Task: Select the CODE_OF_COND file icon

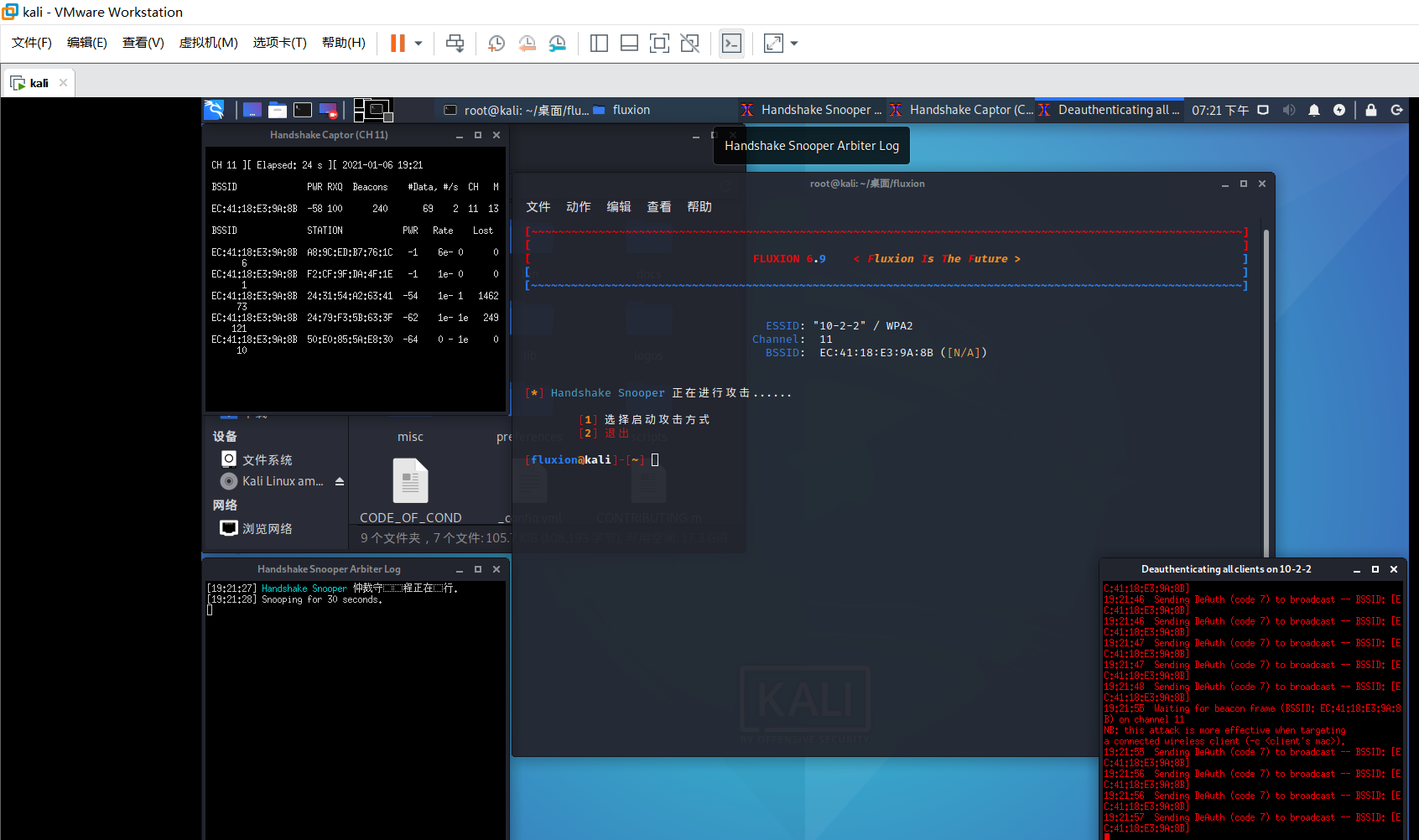Action: (x=410, y=480)
